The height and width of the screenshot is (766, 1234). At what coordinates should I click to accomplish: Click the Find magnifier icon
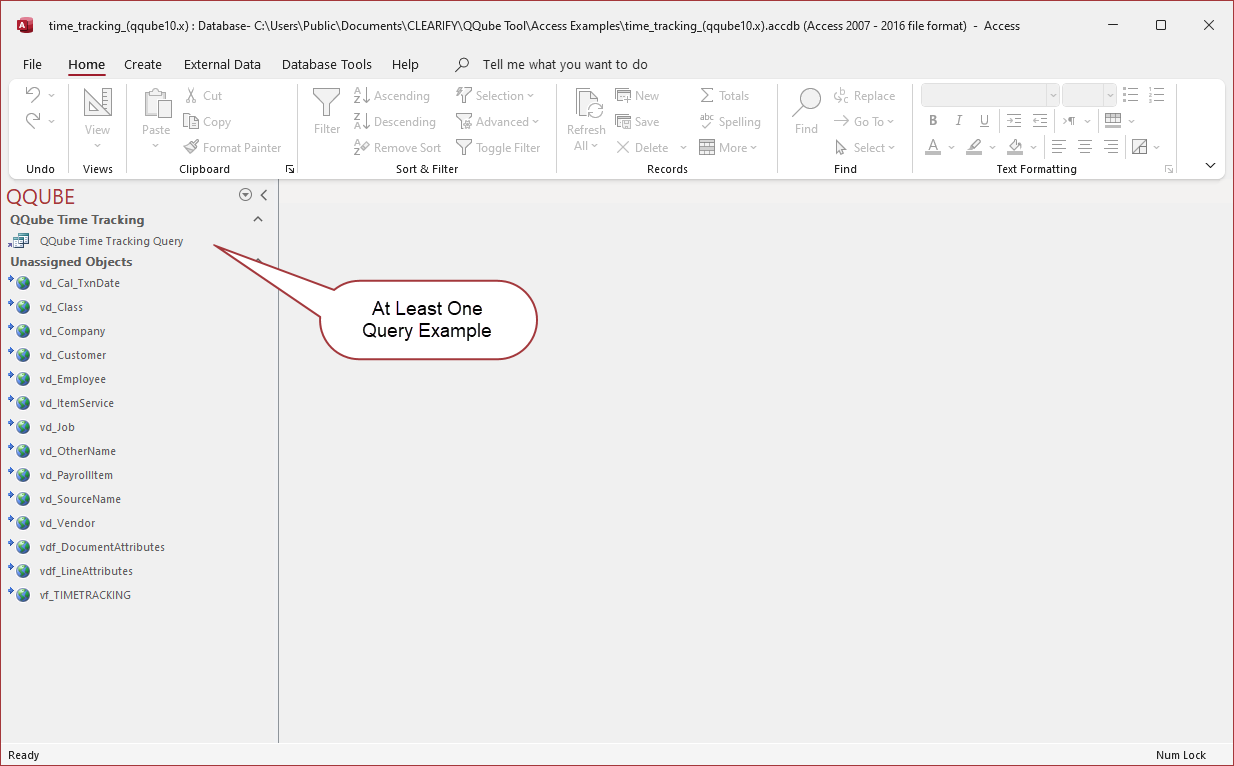807,102
